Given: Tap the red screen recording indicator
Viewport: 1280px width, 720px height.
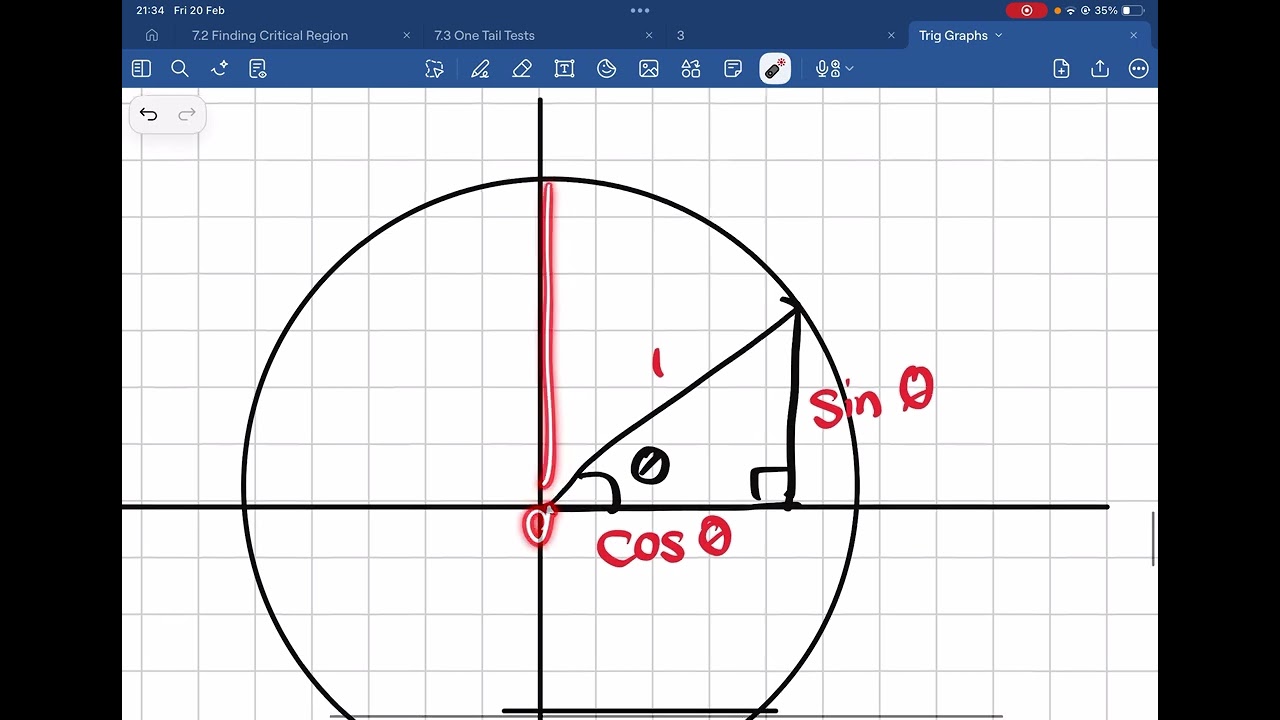Looking at the screenshot, I should click(1026, 10).
